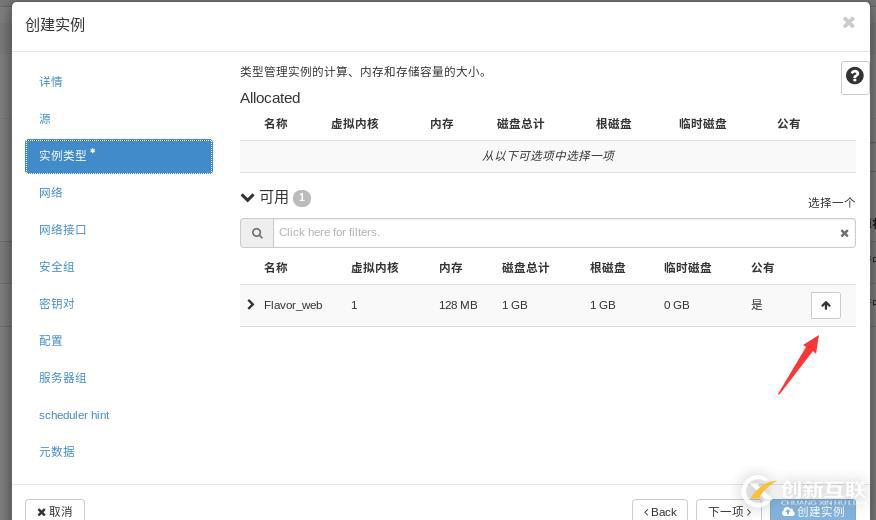Click the Back button

click(x=660, y=511)
